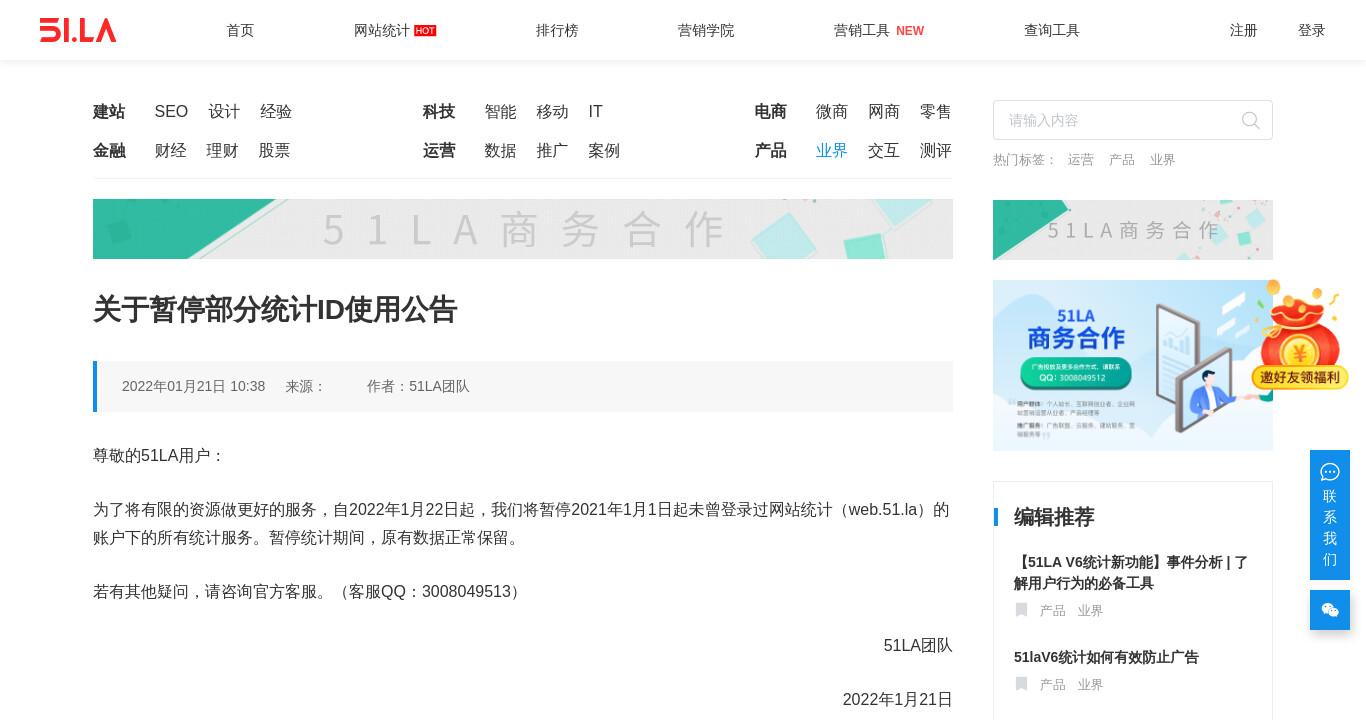This screenshot has height=720, width=1366.
Task: Click bookmark icon under 防止广告 article
Action: tap(1021, 684)
